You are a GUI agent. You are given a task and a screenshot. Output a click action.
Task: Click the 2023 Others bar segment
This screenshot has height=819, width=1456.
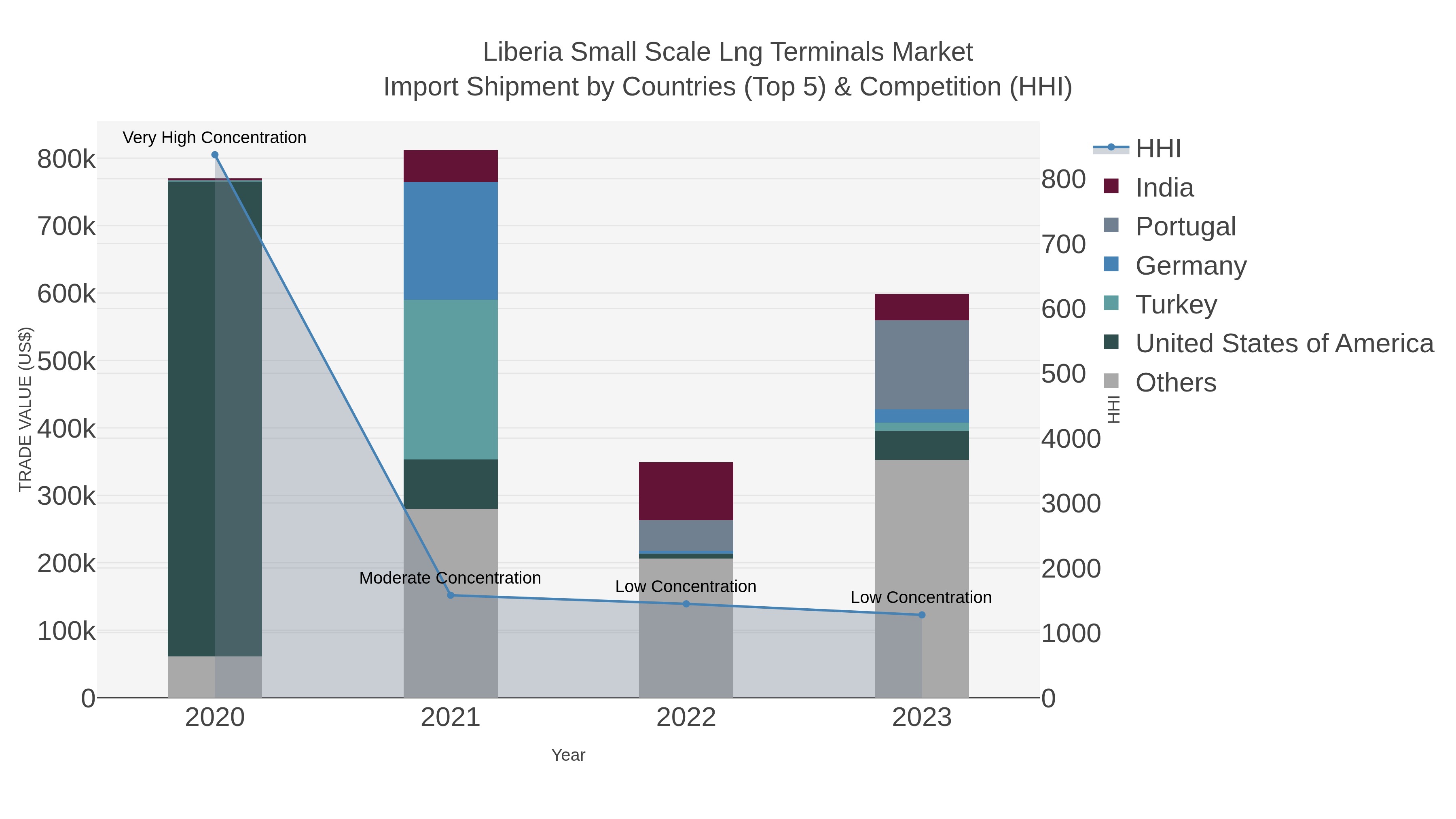(x=922, y=579)
